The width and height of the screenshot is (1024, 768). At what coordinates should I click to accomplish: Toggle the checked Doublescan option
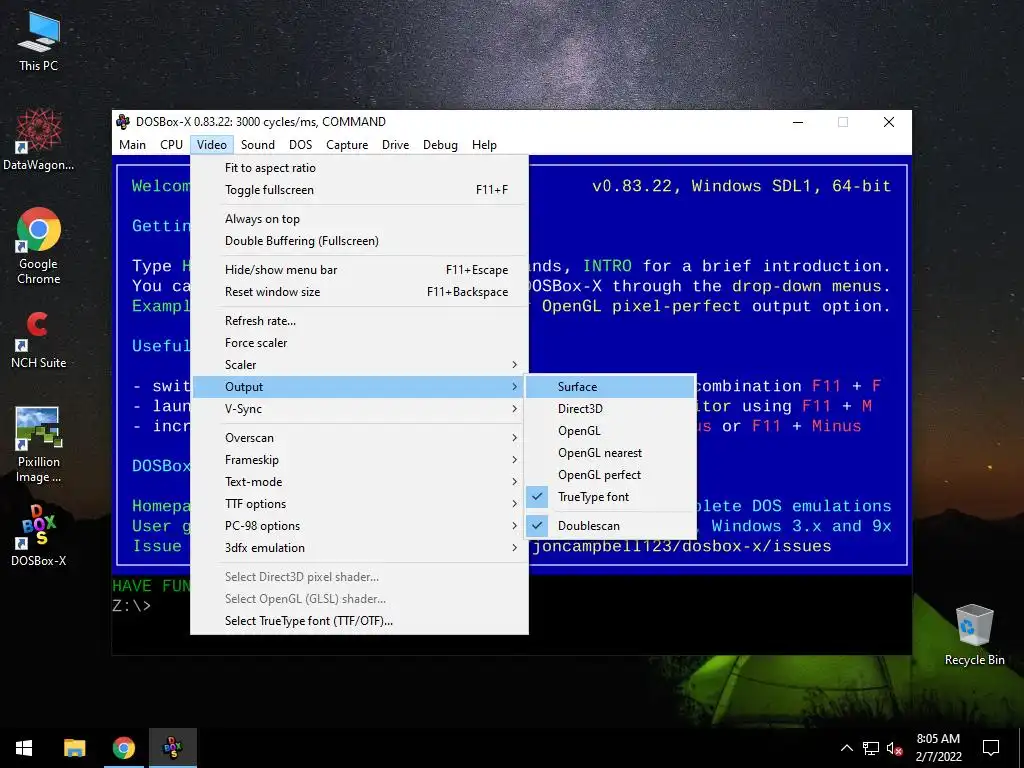click(x=610, y=526)
